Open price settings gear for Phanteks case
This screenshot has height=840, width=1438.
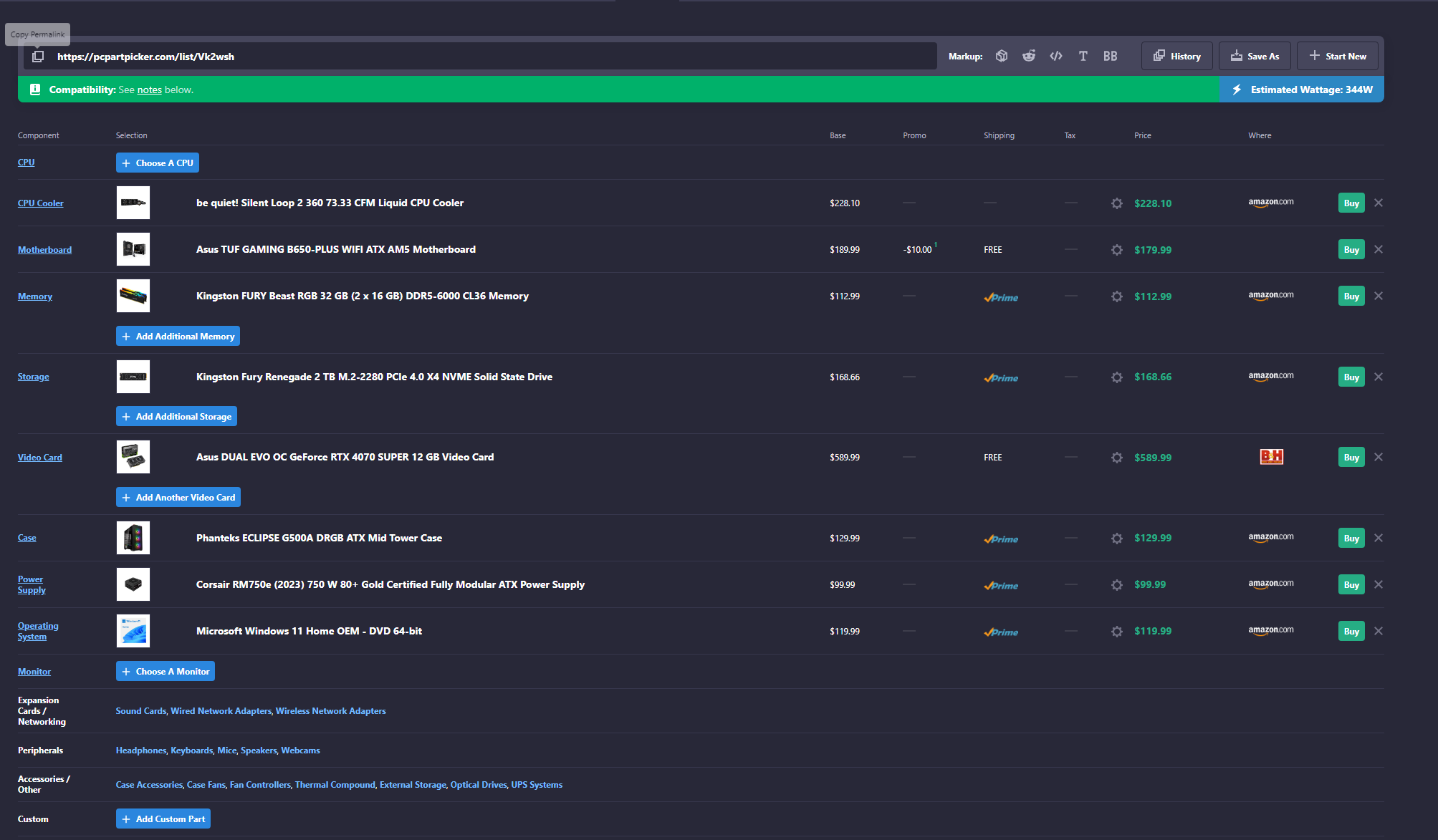[1117, 539]
